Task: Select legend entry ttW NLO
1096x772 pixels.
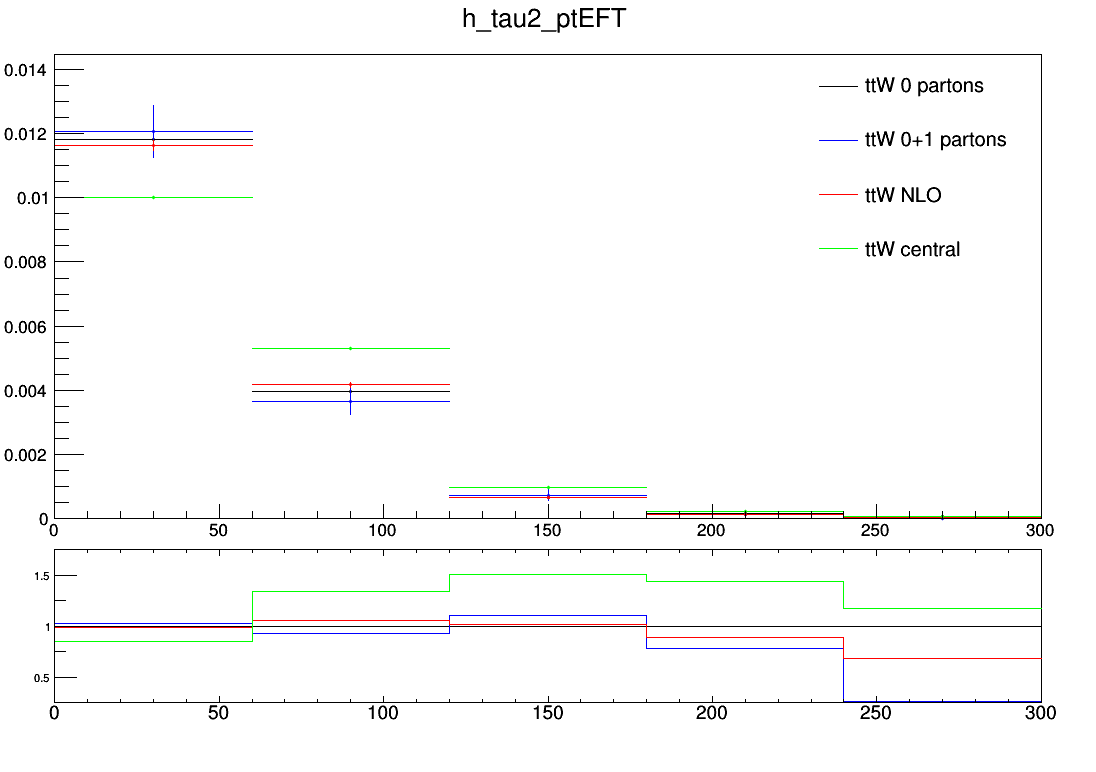Action: (903, 194)
